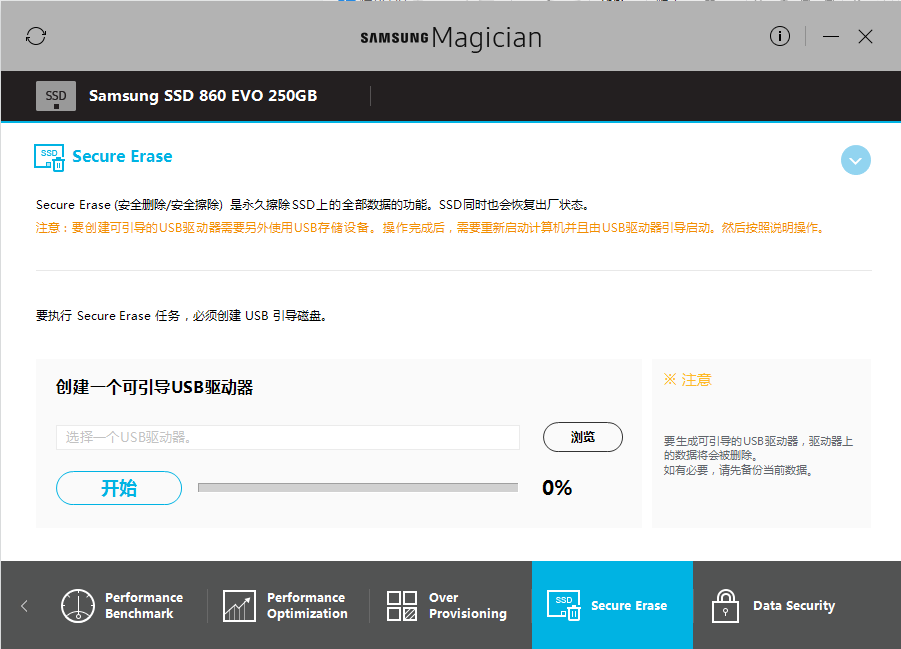The image size is (901, 649).
Task: Minimize the Samsung Magician window
Action: pyautogui.click(x=831, y=37)
